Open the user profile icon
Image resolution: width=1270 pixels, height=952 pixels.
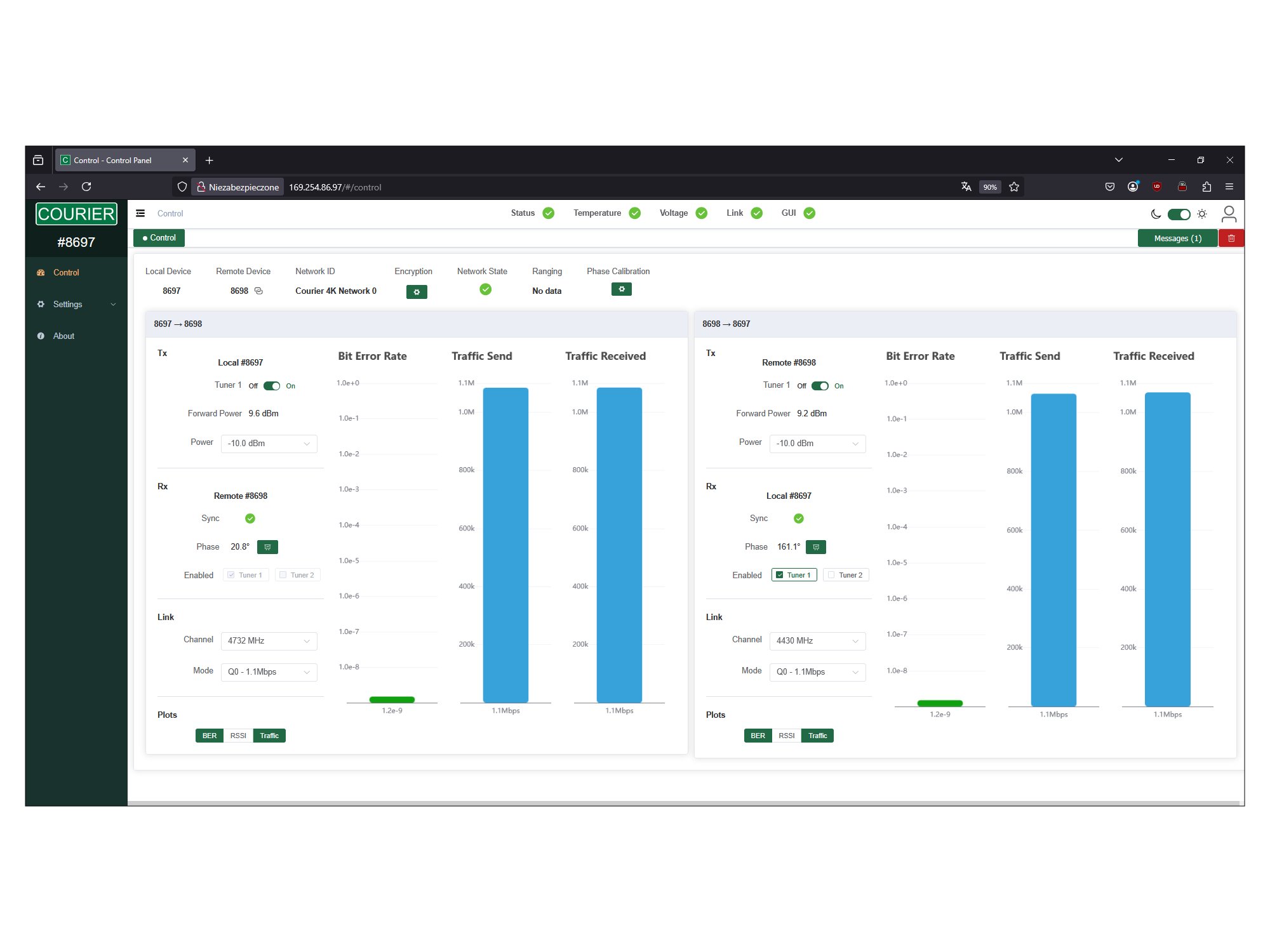[1229, 214]
